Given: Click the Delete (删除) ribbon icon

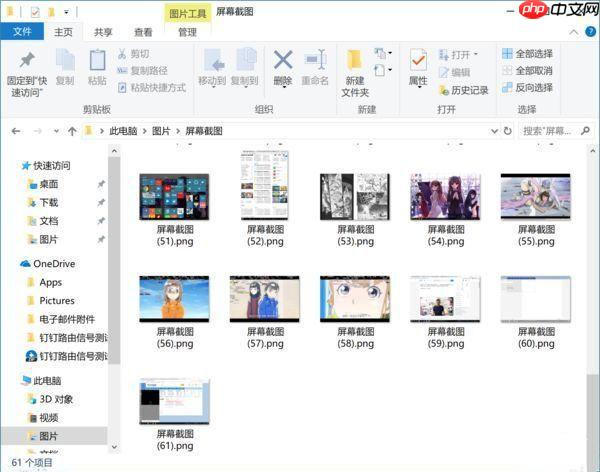Looking at the screenshot, I should click(x=283, y=66).
